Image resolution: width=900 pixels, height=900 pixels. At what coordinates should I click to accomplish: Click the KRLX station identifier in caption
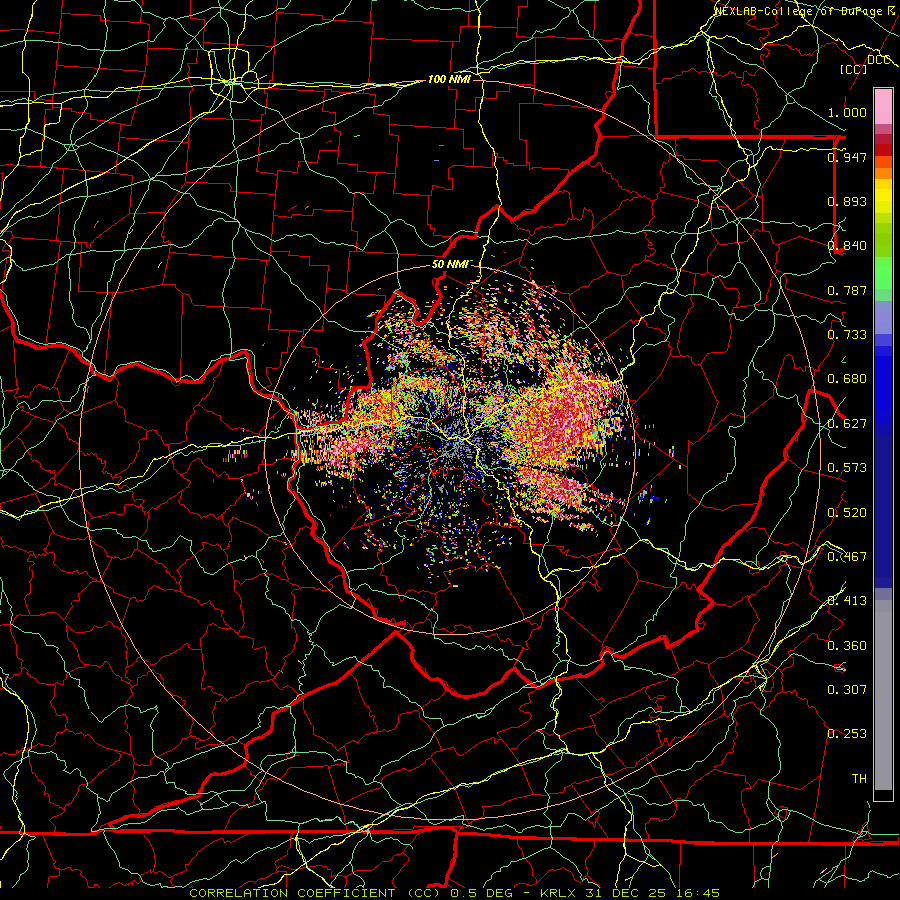[560, 893]
